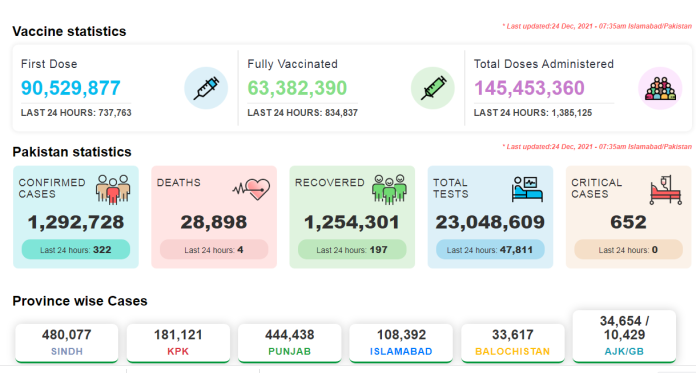Click Total Tests last 24 hours pill
Screen dimensions: 696x373
[490, 250]
